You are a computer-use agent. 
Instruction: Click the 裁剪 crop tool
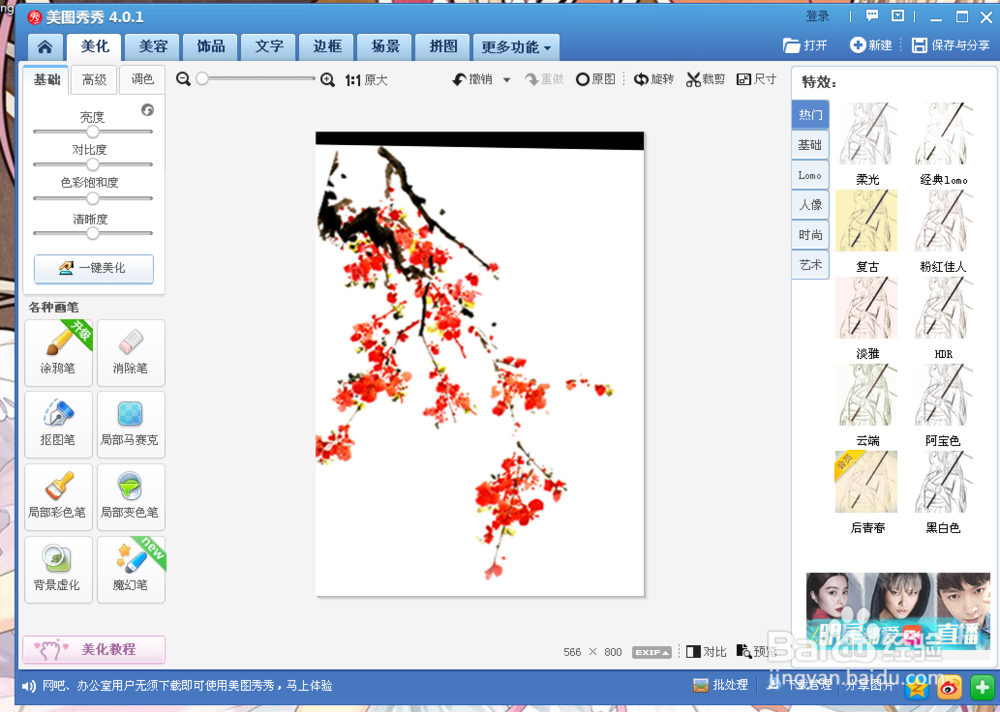tap(705, 79)
